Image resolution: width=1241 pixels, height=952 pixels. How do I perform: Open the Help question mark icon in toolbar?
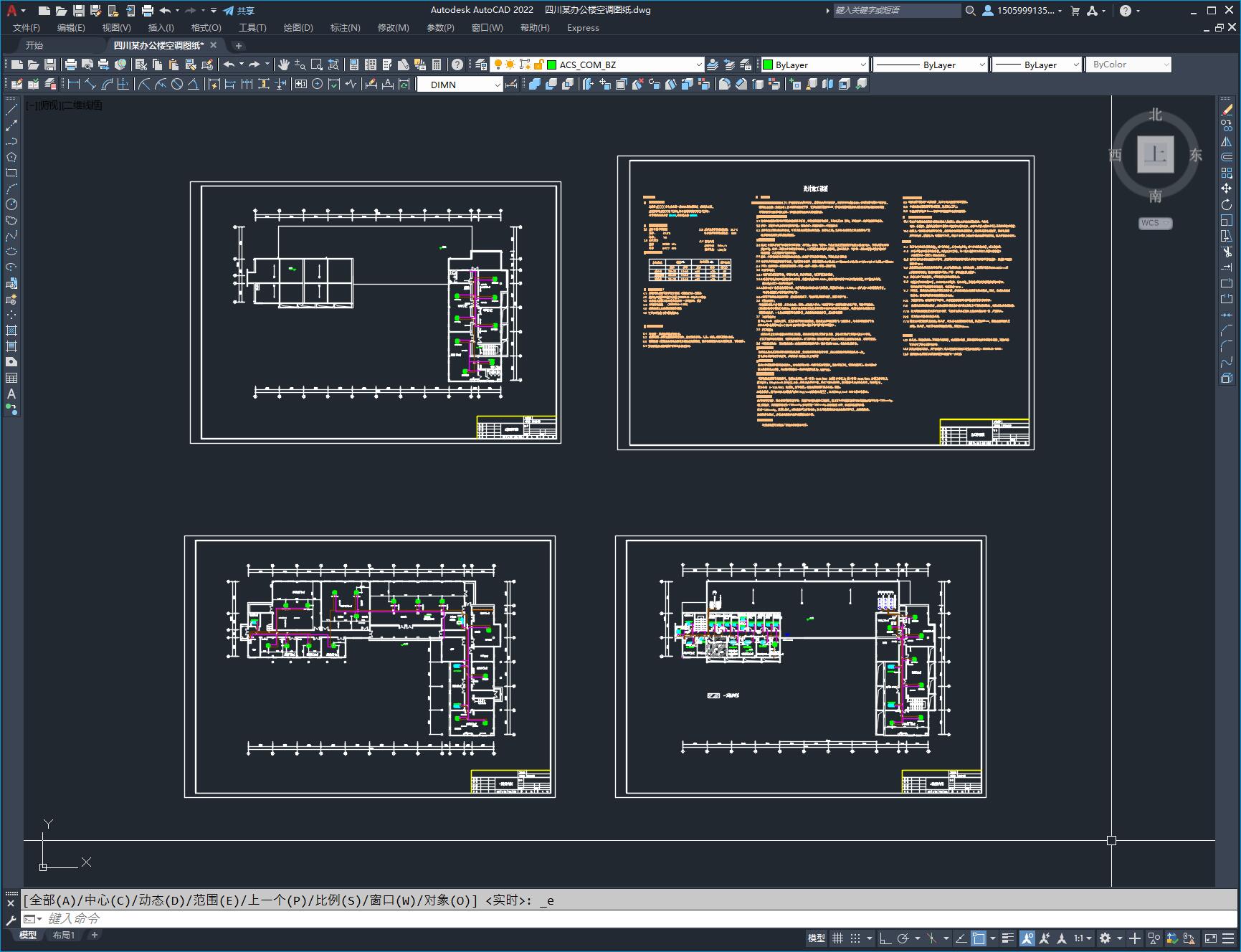tap(457, 65)
